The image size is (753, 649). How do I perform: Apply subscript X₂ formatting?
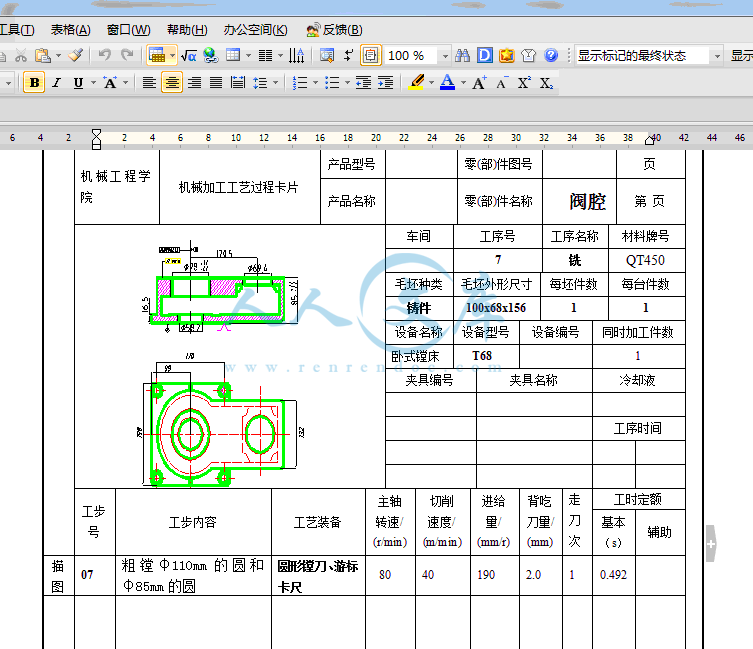coord(546,83)
